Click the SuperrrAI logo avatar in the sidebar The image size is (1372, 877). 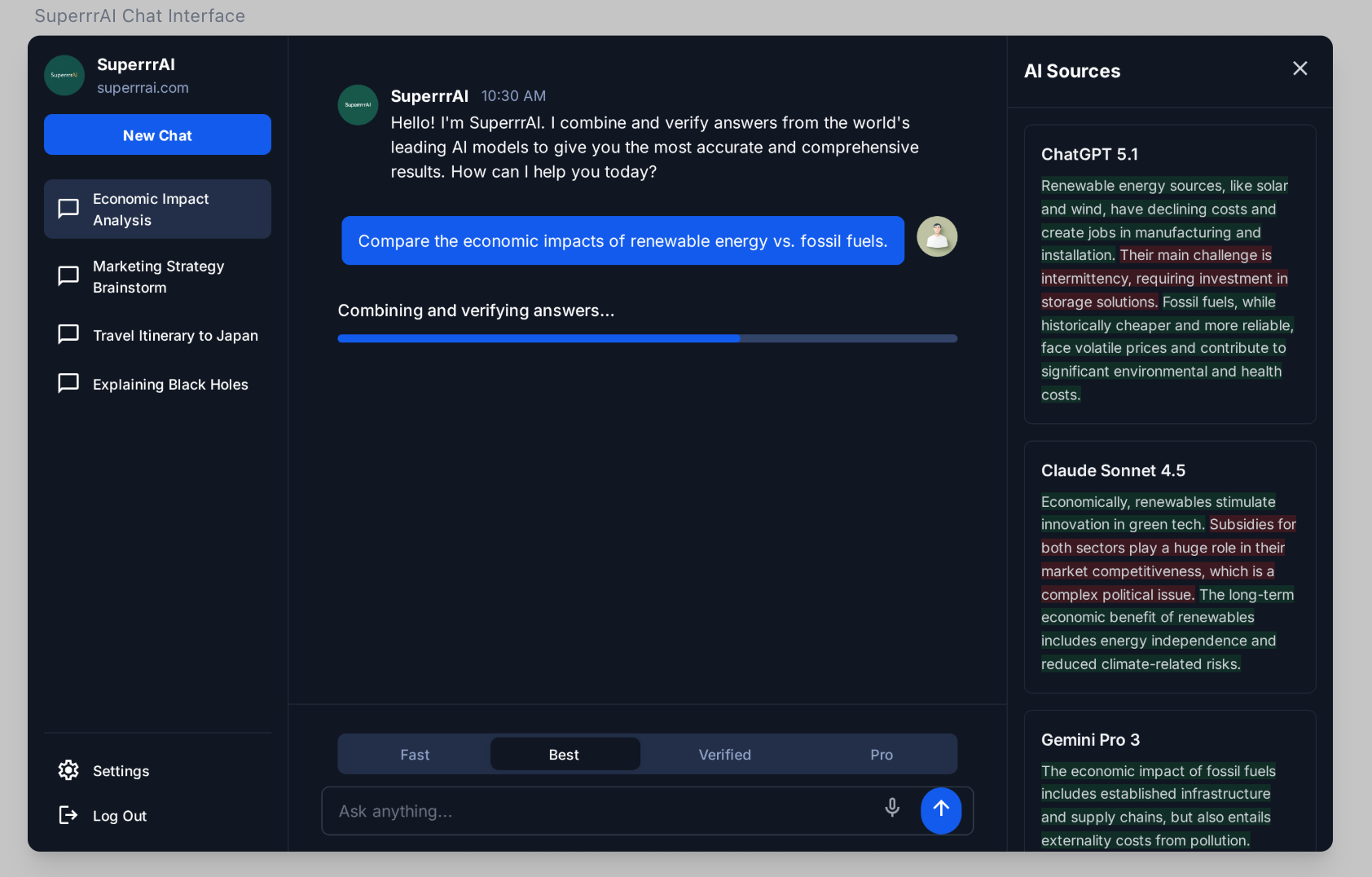[x=64, y=75]
